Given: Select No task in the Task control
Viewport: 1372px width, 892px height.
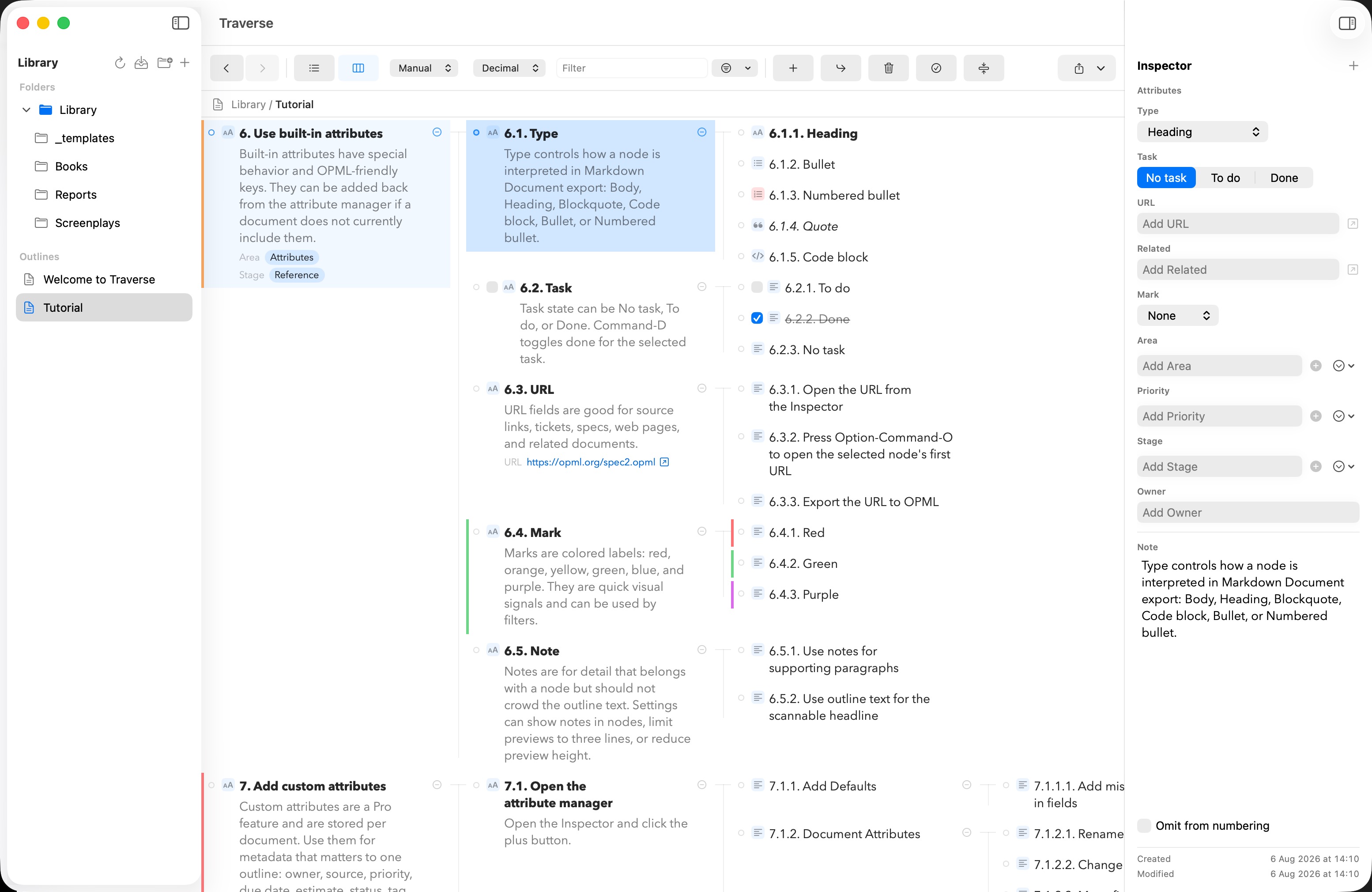Looking at the screenshot, I should click(1166, 178).
